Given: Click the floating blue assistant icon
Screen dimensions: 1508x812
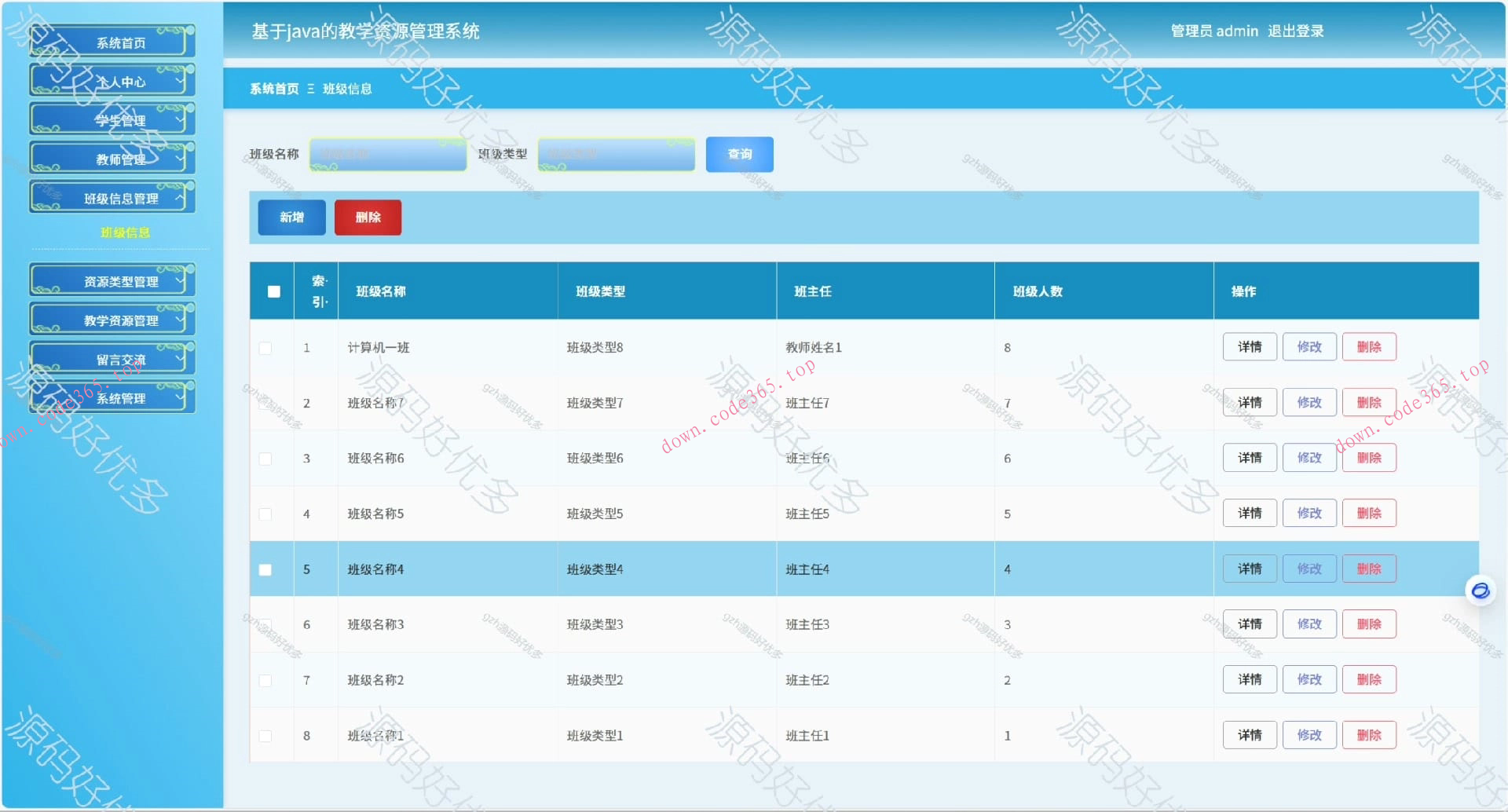Looking at the screenshot, I should pyautogui.click(x=1480, y=591).
